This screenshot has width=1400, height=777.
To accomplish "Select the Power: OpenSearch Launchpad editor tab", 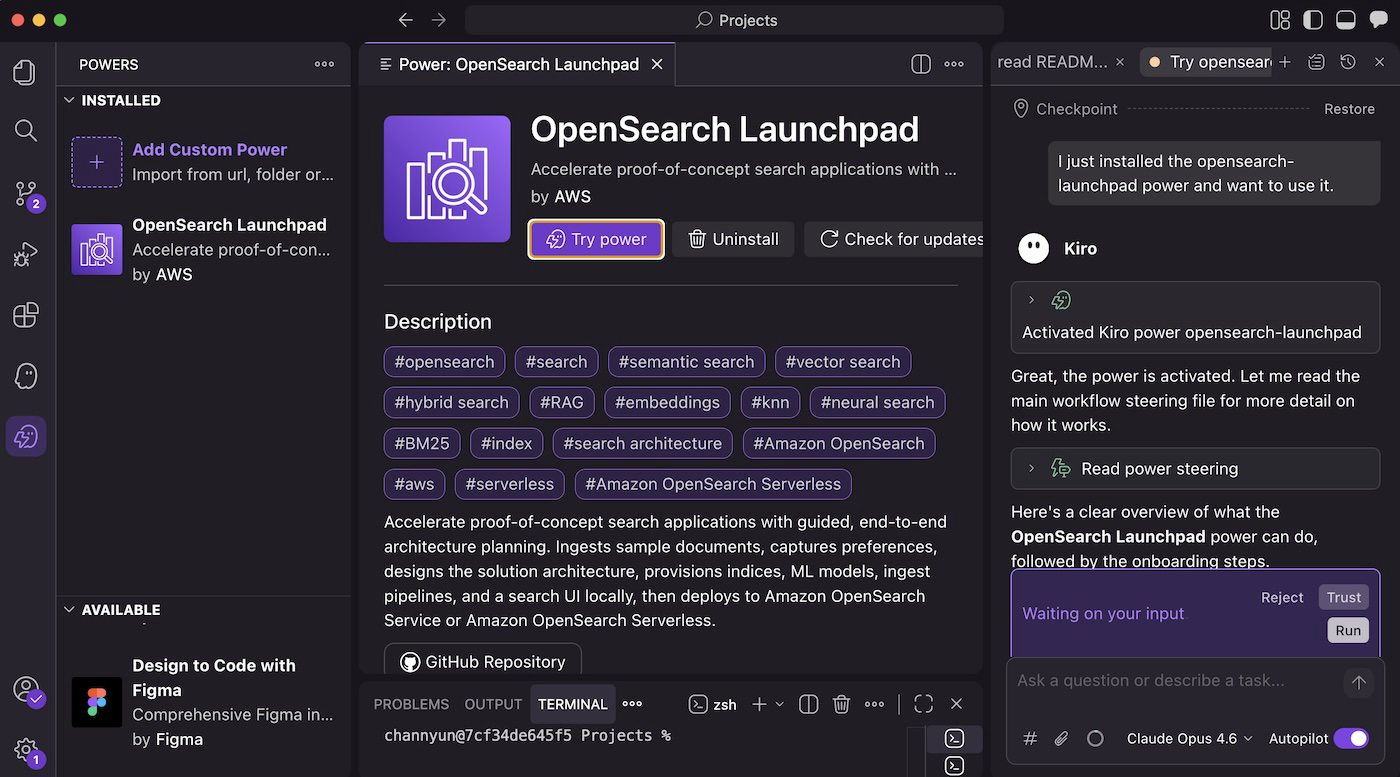I will [x=518, y=64].
